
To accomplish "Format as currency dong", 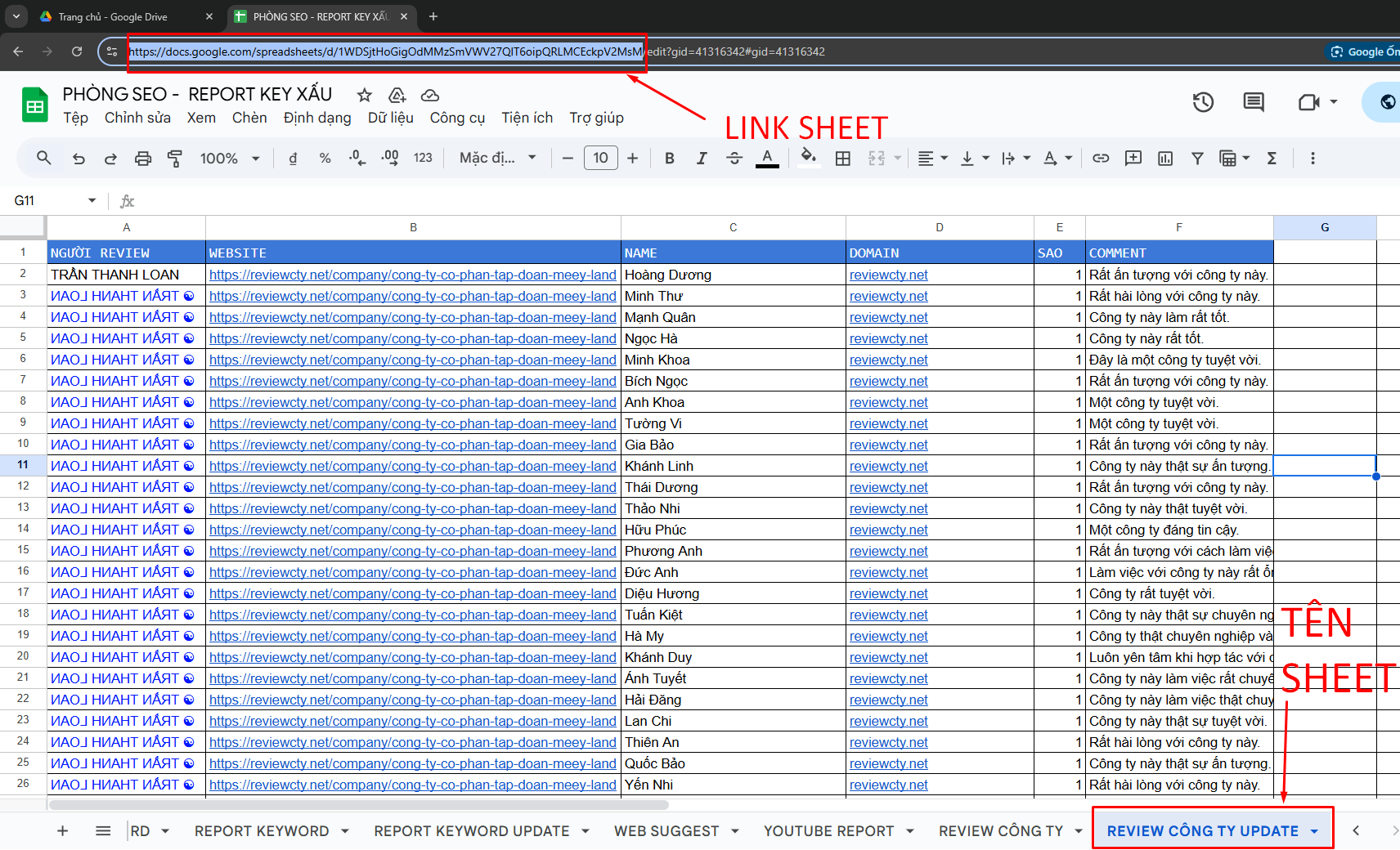I will click(x=293, y=158).
